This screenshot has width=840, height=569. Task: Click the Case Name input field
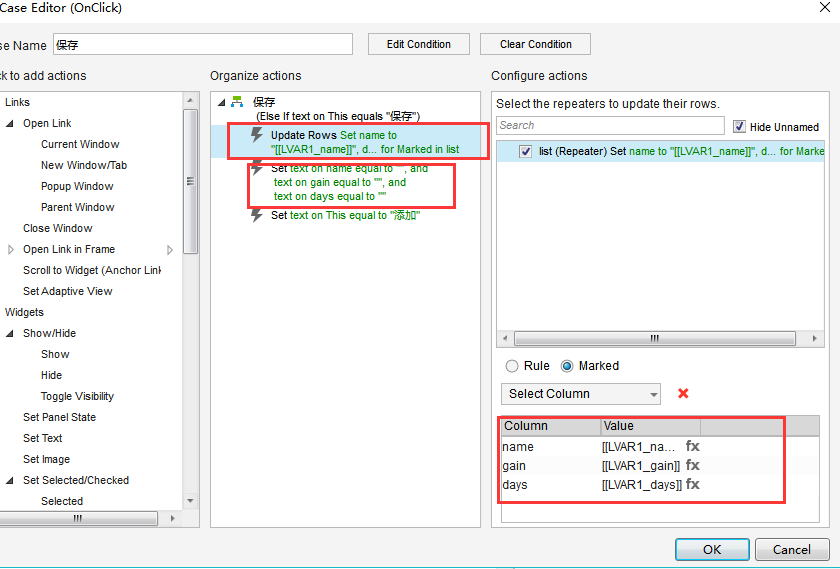click(x=202, y=44)
